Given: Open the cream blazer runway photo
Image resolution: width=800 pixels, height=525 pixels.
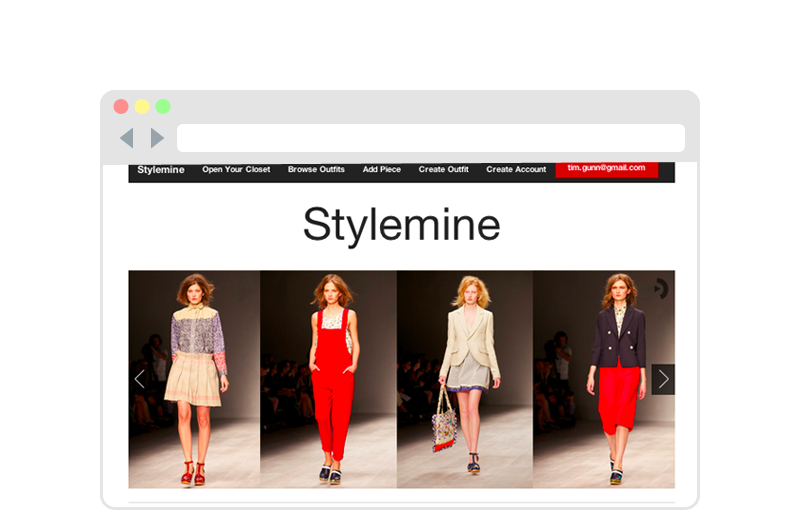Looking at the screenshot, I should click(464, 379).
